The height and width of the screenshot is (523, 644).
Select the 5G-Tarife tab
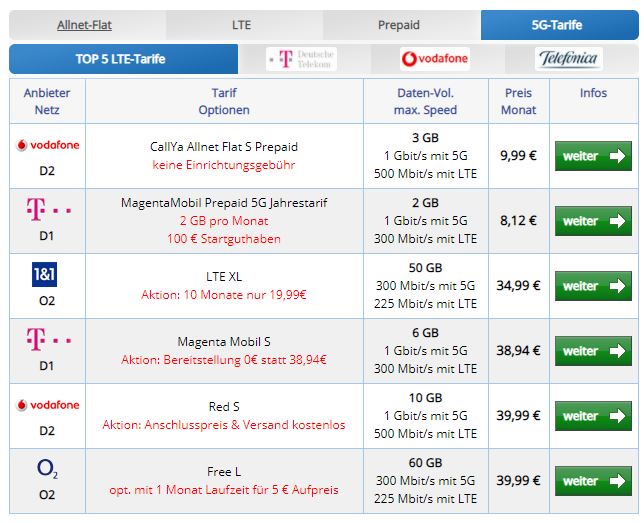pos(557,25)
